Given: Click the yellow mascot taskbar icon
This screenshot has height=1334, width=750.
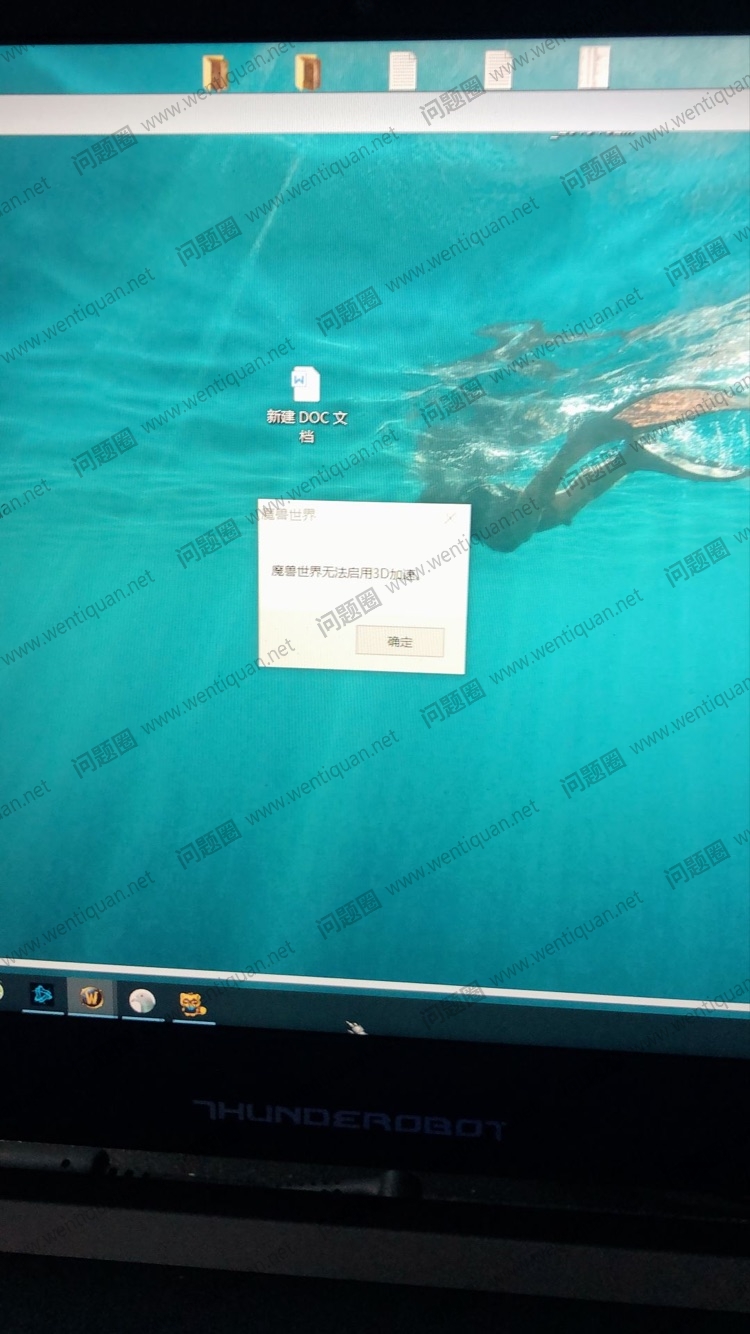Looking at the screenshot, I should pyautogui.click(x=192, y=1002).
